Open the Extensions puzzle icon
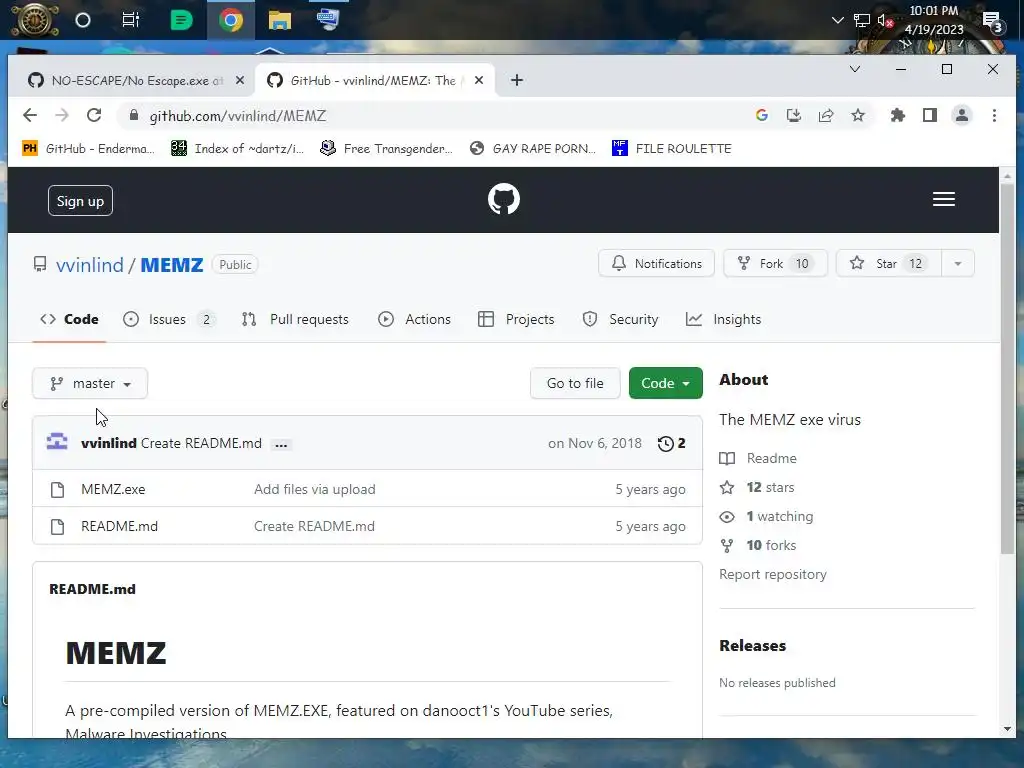This screenshot has height=768, width=1024. pos(898,116)
